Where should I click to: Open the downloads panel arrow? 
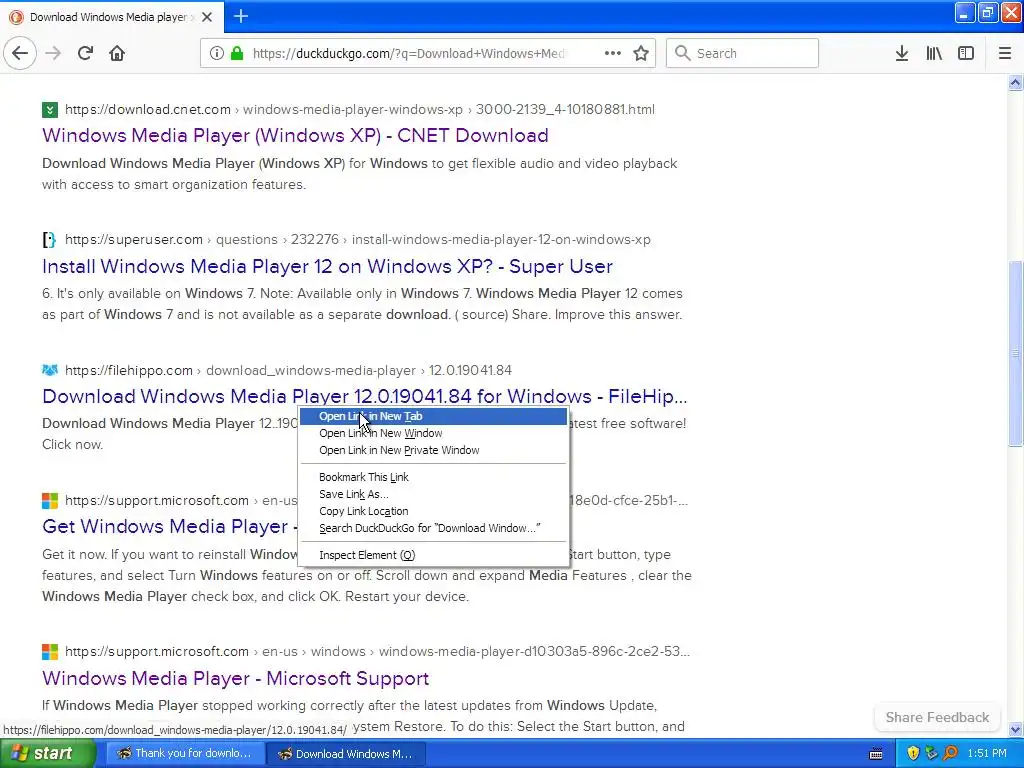point(902,53)
